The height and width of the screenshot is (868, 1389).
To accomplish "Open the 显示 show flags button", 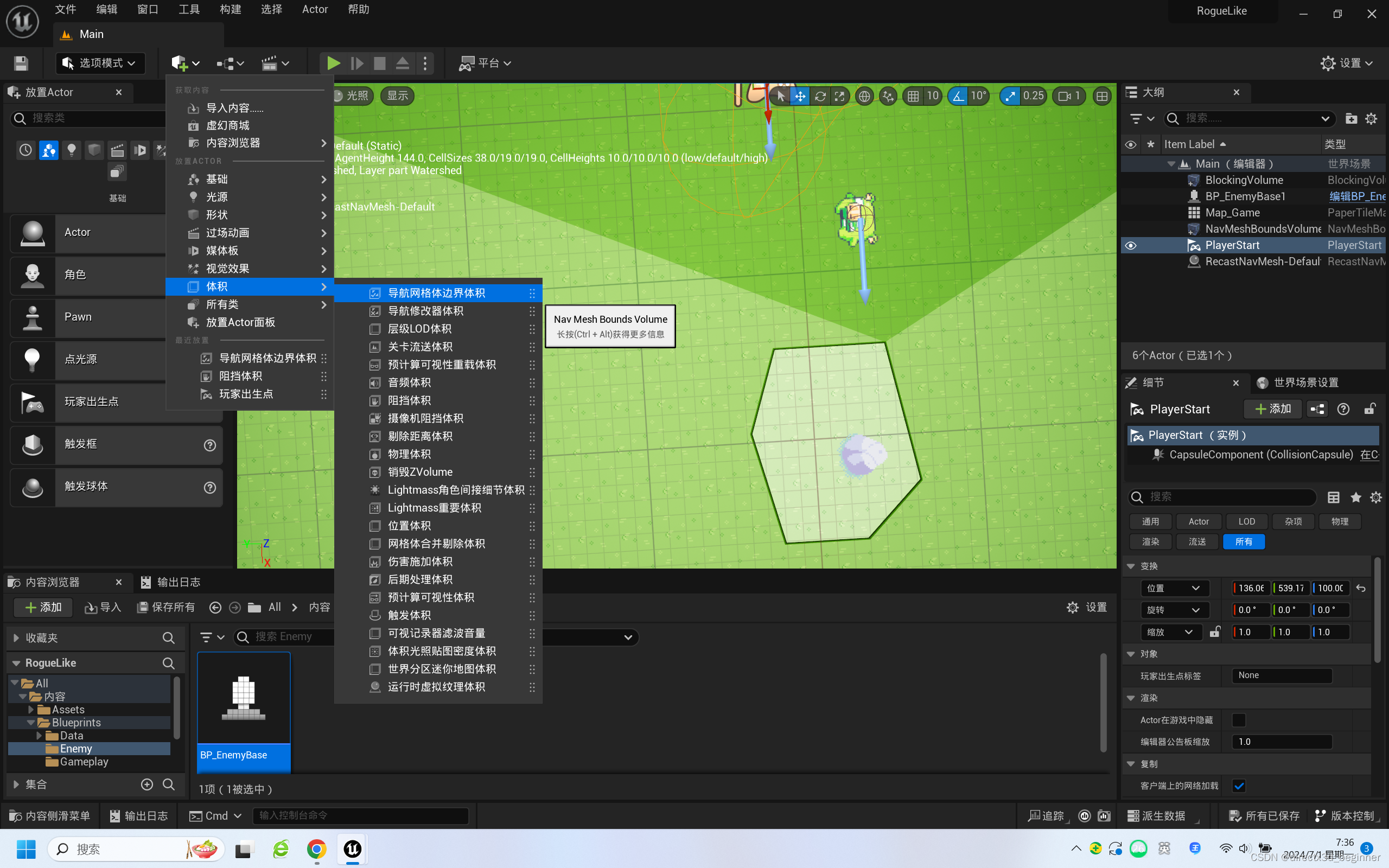I will (397, 96).
